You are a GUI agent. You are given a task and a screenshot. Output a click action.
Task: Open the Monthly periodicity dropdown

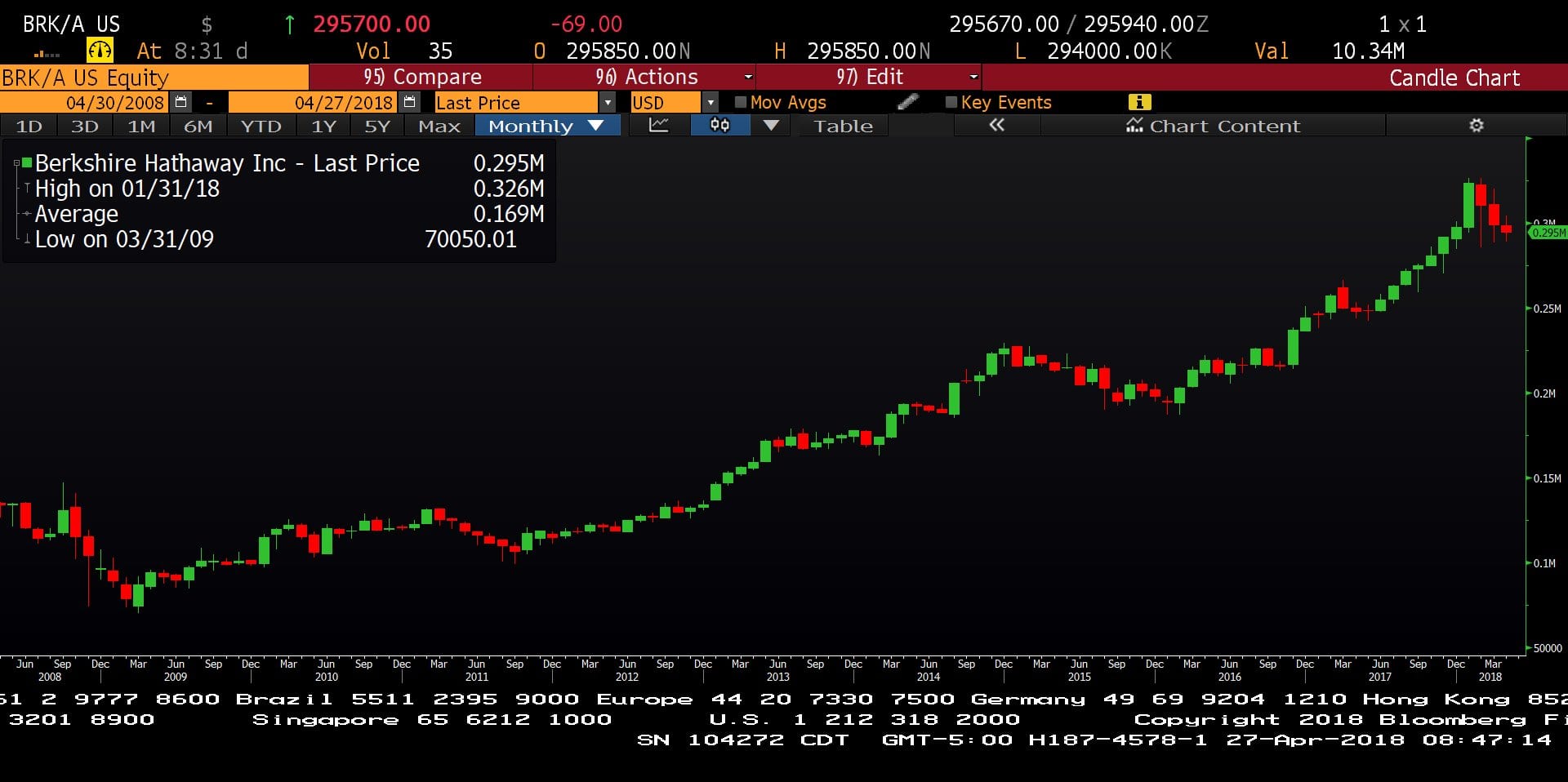(548, 126)
